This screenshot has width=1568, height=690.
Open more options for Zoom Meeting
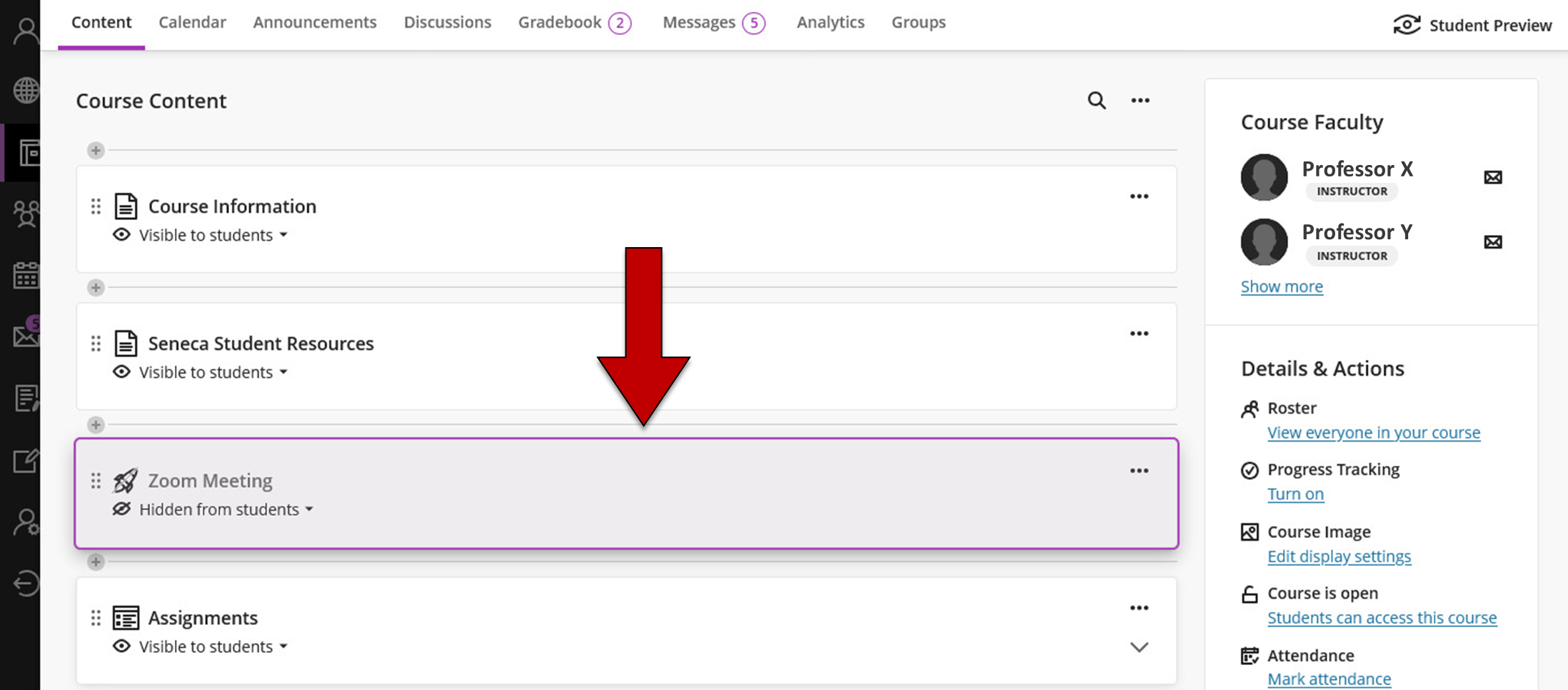click(1139, 471)
